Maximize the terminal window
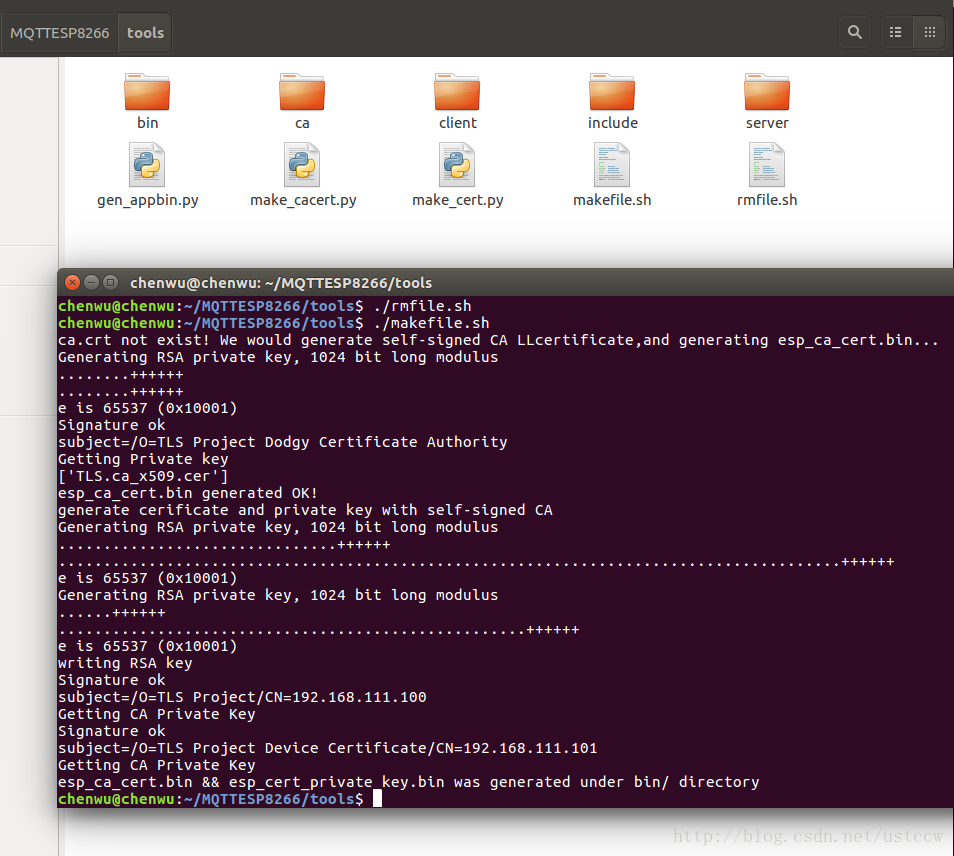 [x=110, y=282]
